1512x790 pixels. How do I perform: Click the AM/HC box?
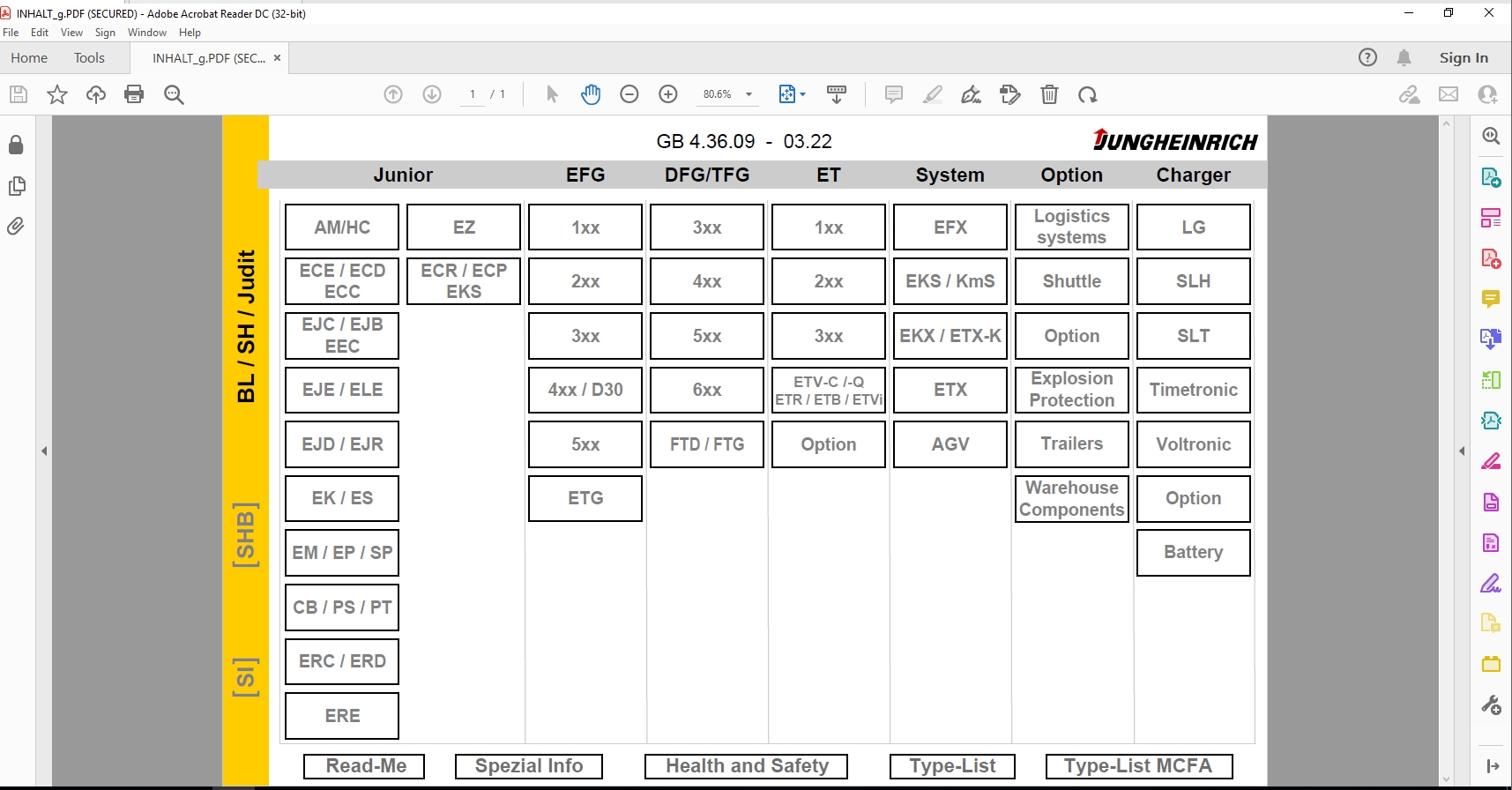click(342, 227)
